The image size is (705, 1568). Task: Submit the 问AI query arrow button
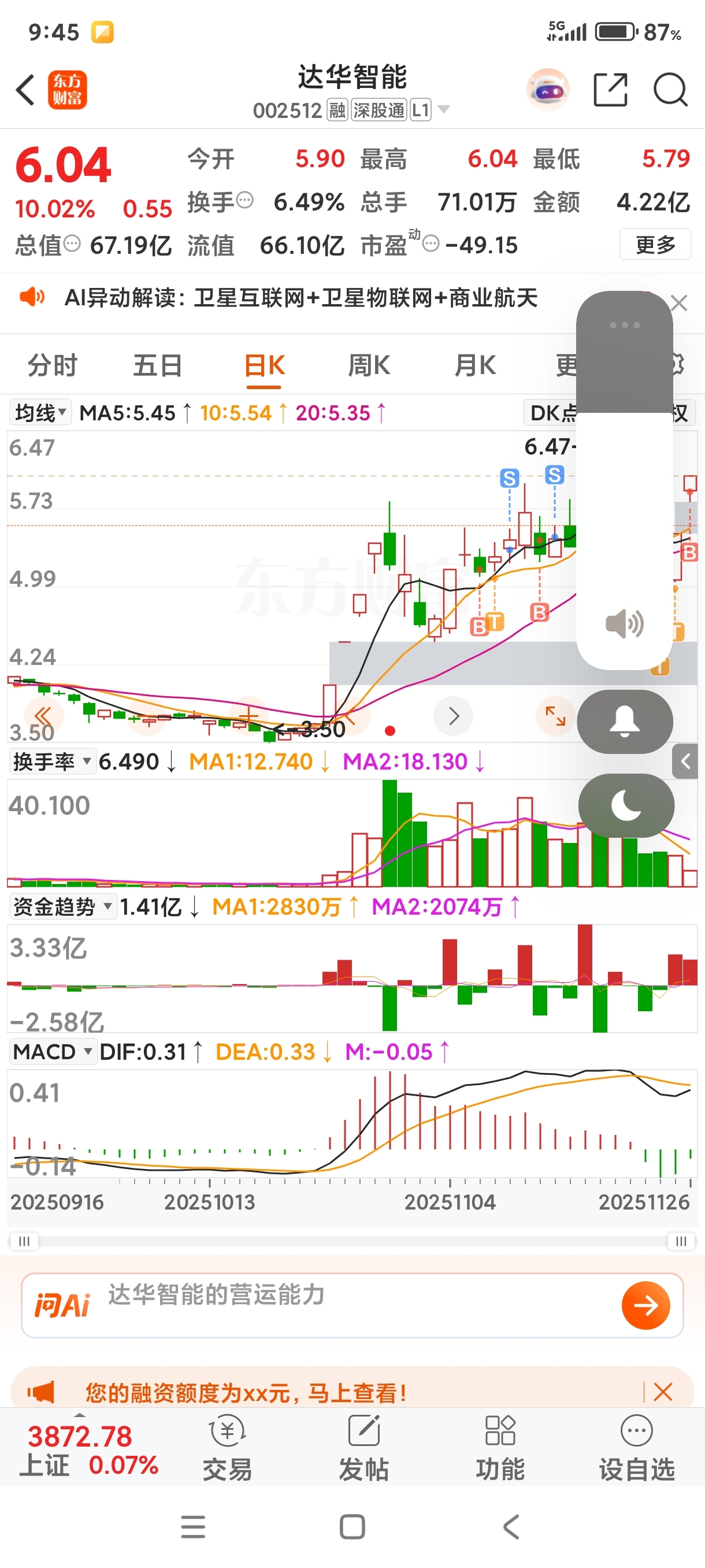(646, 1305)
